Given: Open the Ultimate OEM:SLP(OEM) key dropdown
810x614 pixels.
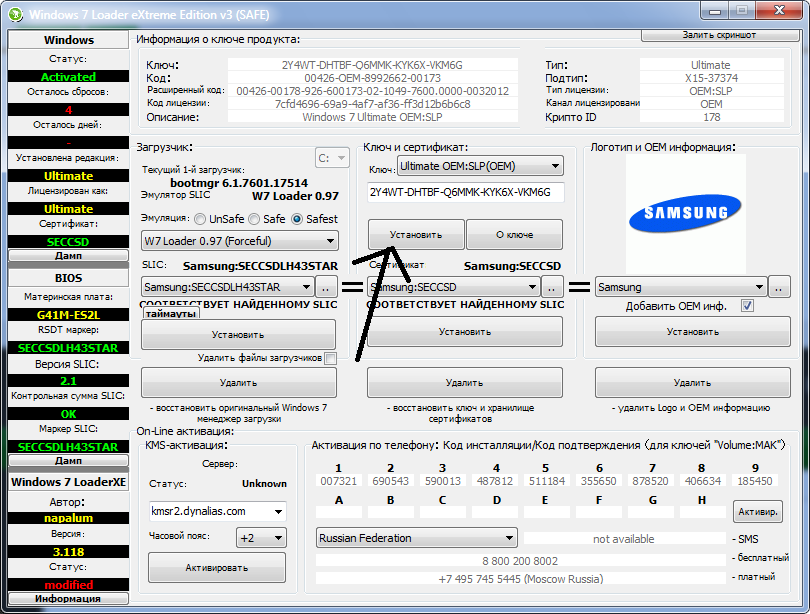Looking at the screenshot, I should click(x=480, y=166).
